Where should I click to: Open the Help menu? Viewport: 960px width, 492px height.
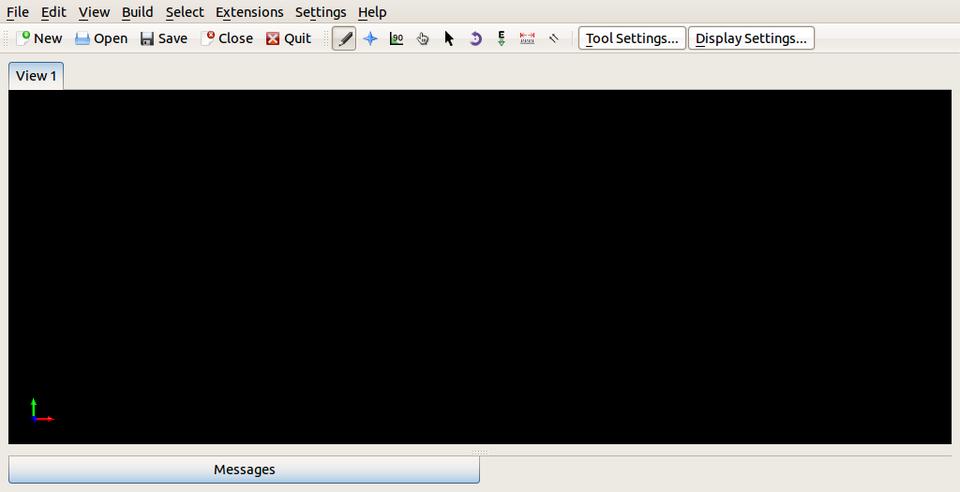point(372,12)
